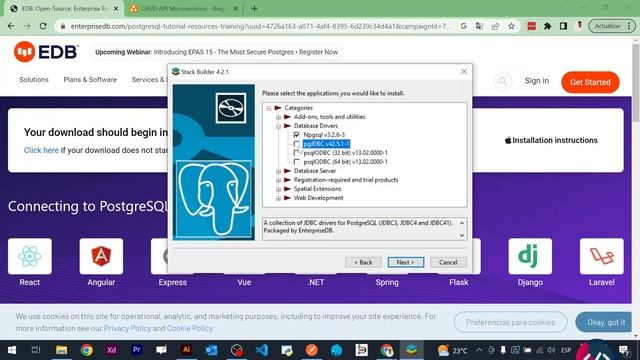Close the Stack Builder dialog
This screenshot has height=360, width=640.
pos(464,71)
